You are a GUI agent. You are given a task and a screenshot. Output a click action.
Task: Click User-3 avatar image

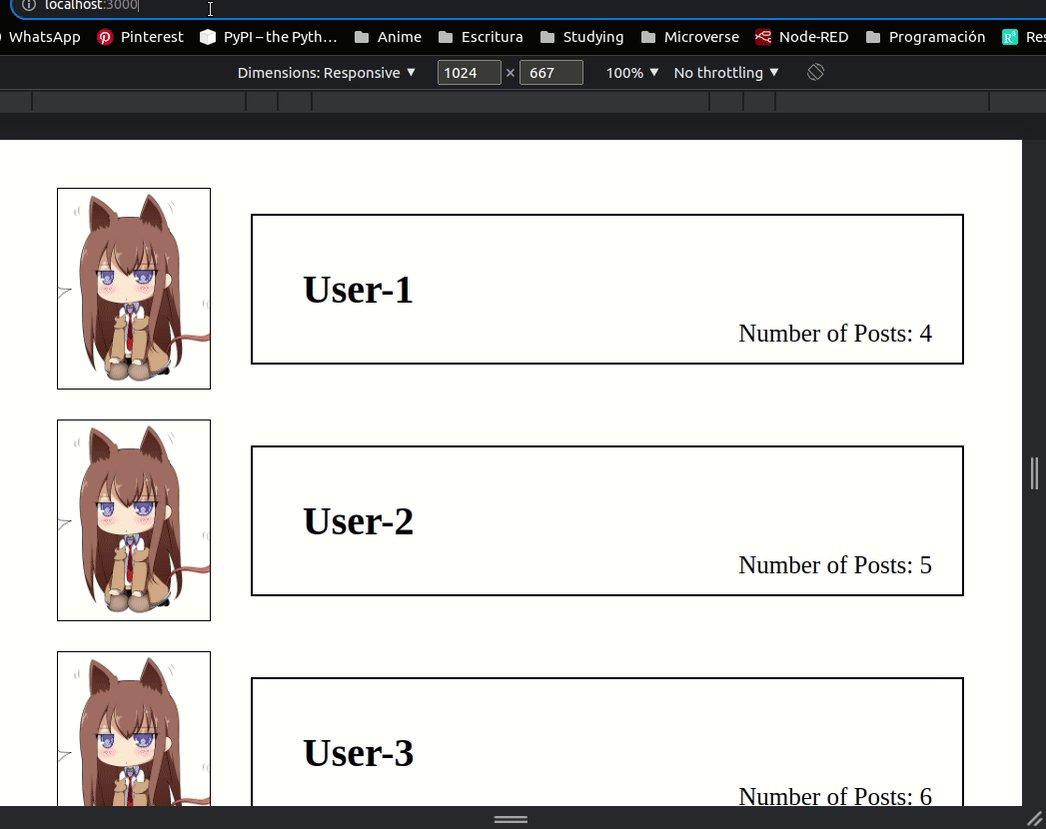[x=134, y=728]
